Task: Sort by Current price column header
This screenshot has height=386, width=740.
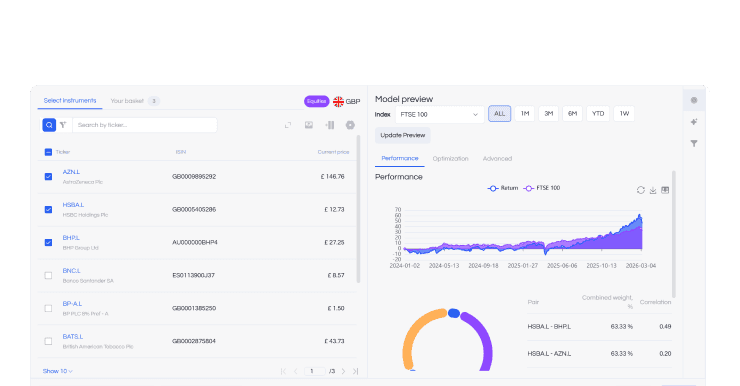Action: (333, 152)
